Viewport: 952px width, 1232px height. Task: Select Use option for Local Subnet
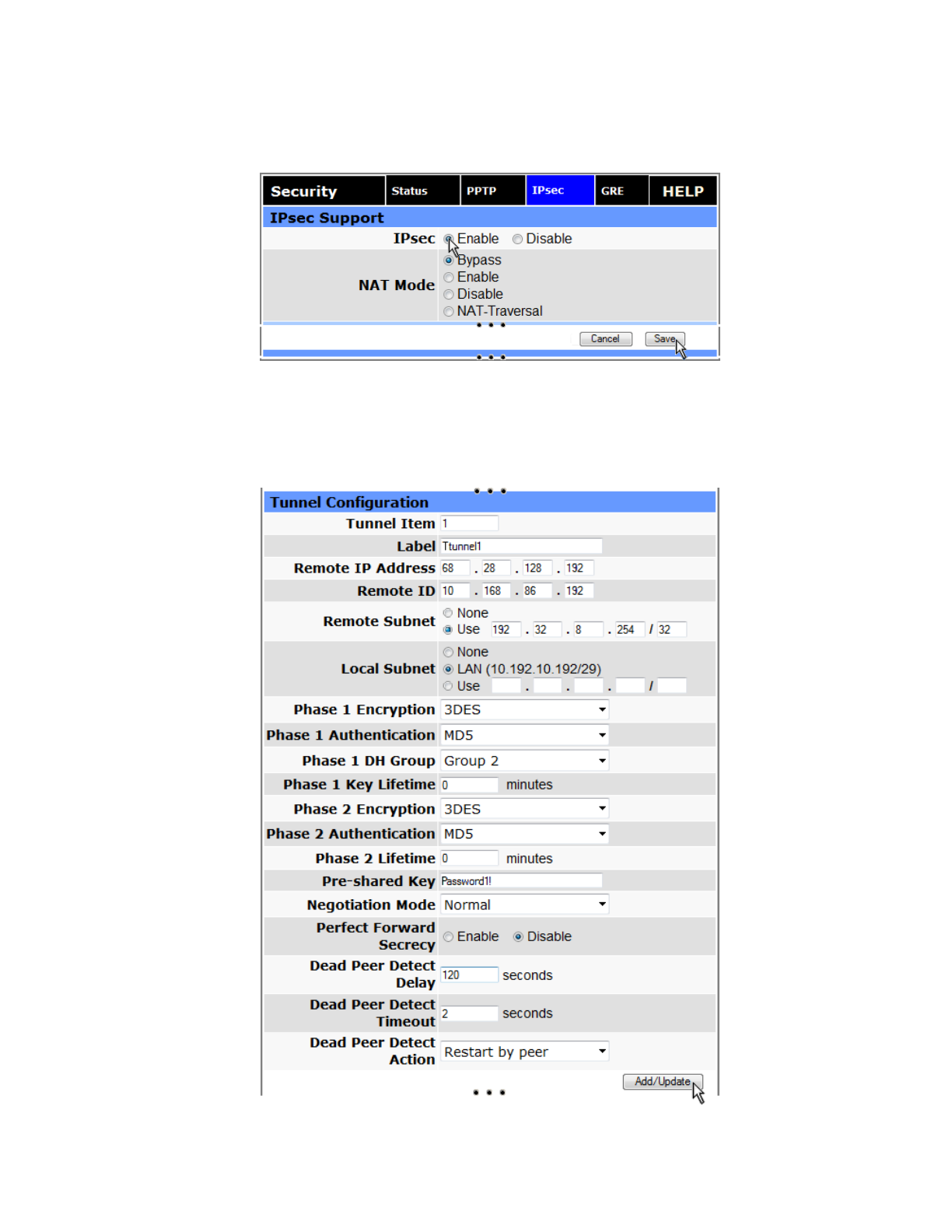(448, 686)
